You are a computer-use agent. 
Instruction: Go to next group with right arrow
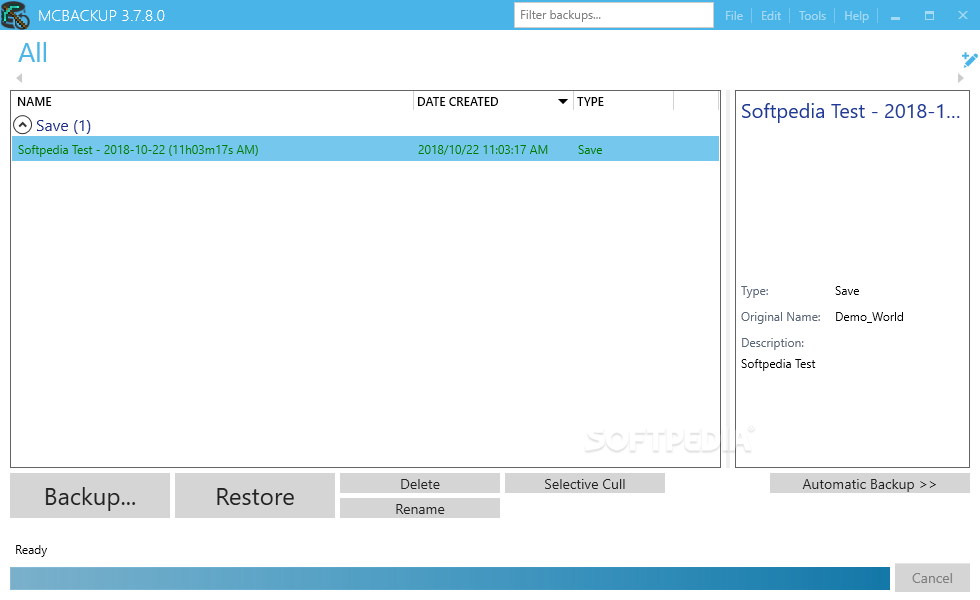click(x=961, y=78)
